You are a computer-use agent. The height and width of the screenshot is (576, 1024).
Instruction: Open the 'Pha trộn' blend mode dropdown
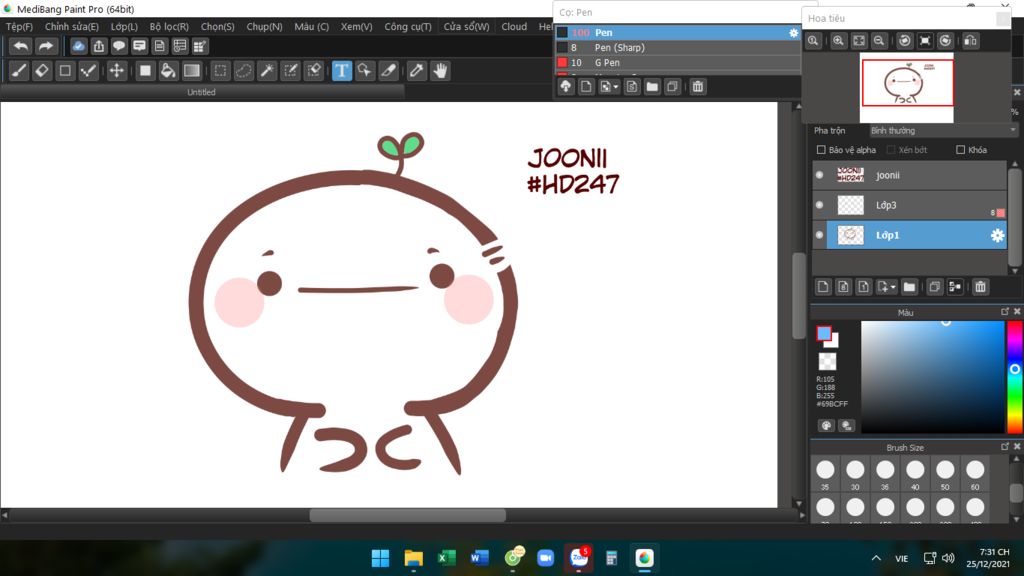pos(943,131)
